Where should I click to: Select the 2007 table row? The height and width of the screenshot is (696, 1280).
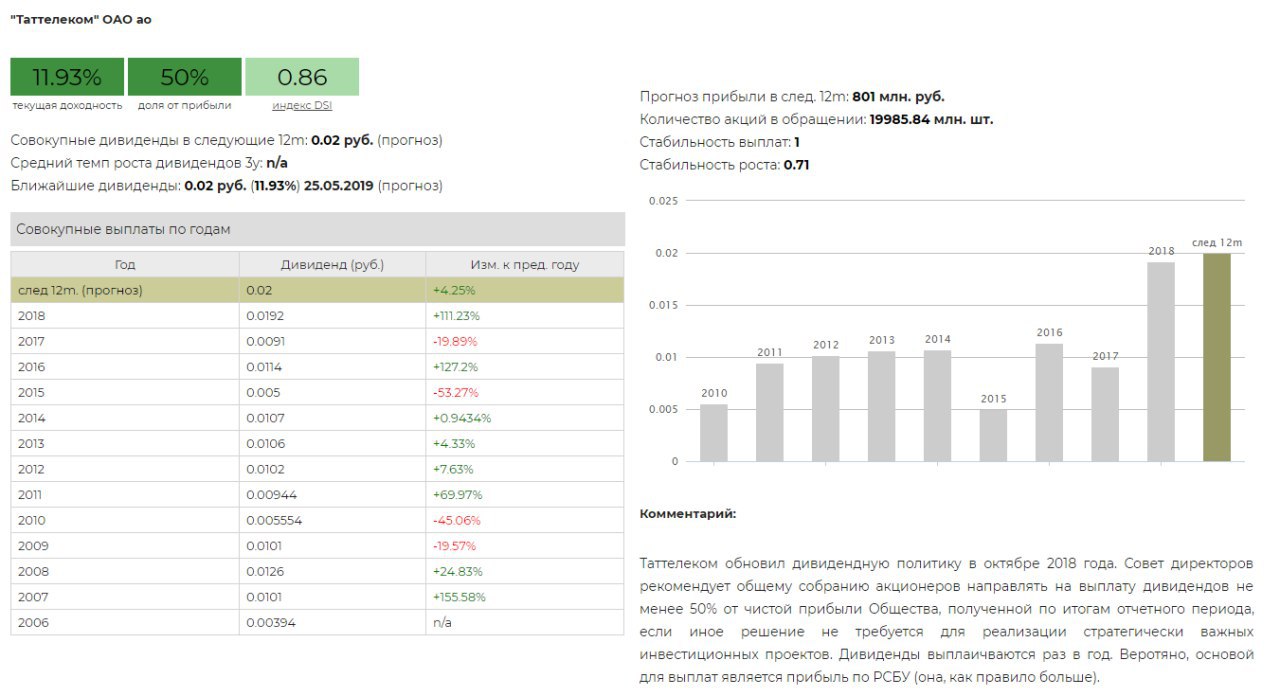pos(317,597)
